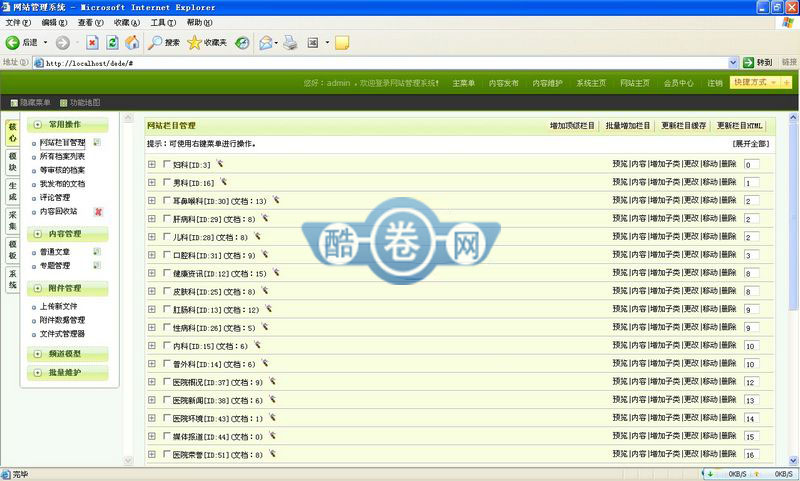Click the [展开全部] link
The width and height of the screenshot is (800, 481).
pyautogui.click(x=751, y=144)
